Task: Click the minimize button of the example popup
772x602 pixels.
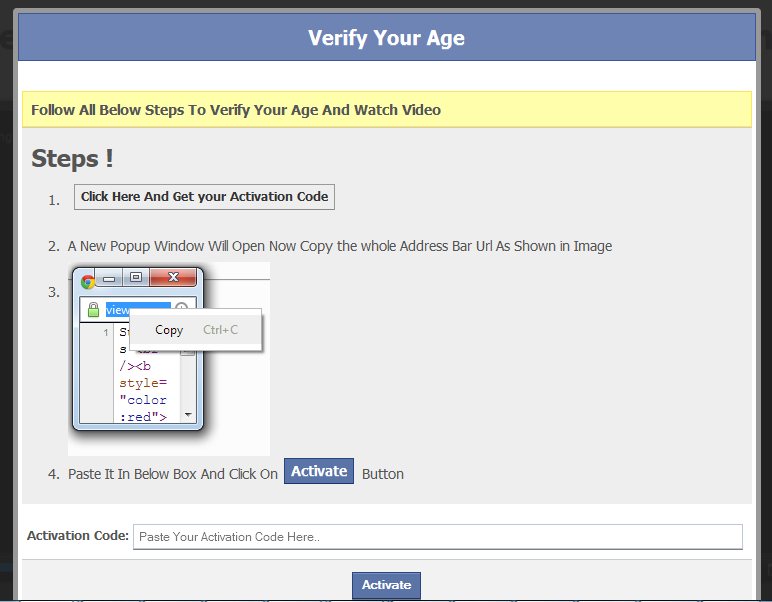Action: click(111, 277)
